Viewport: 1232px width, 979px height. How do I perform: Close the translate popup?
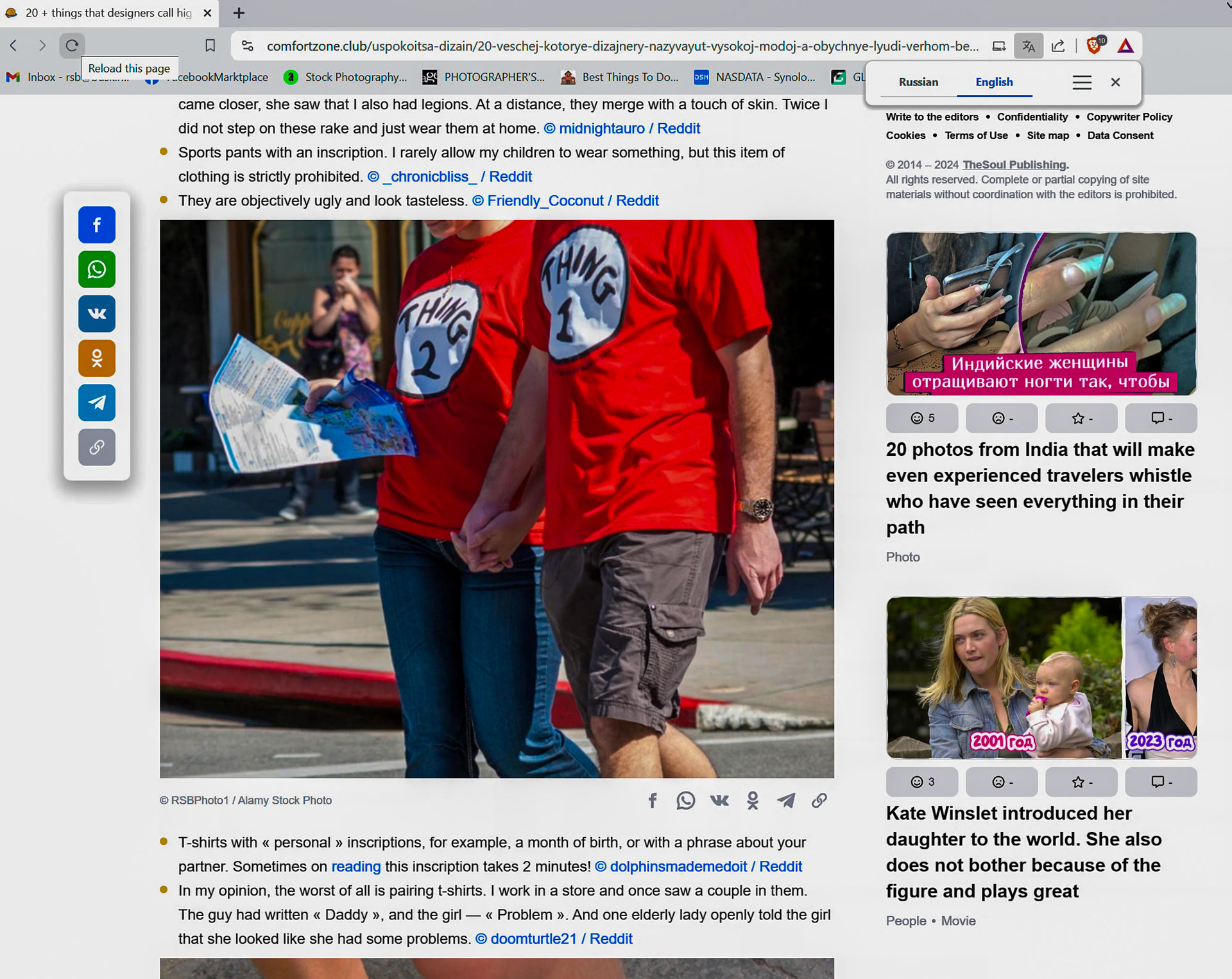tap(1115, 82)
